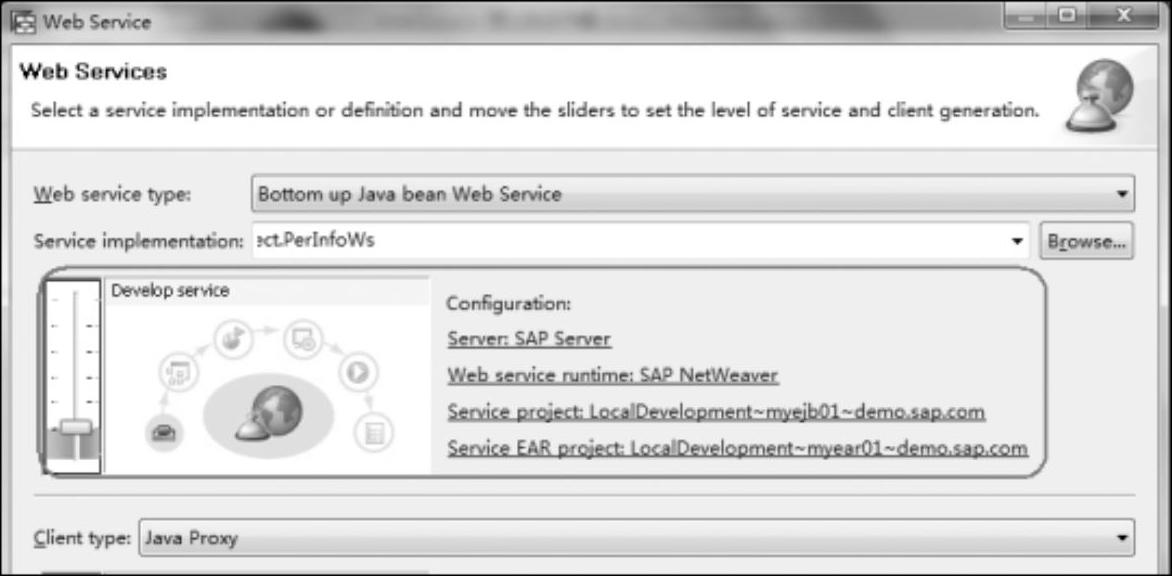Click the Browse button

pyautogui.click(x=1086, y=242)
